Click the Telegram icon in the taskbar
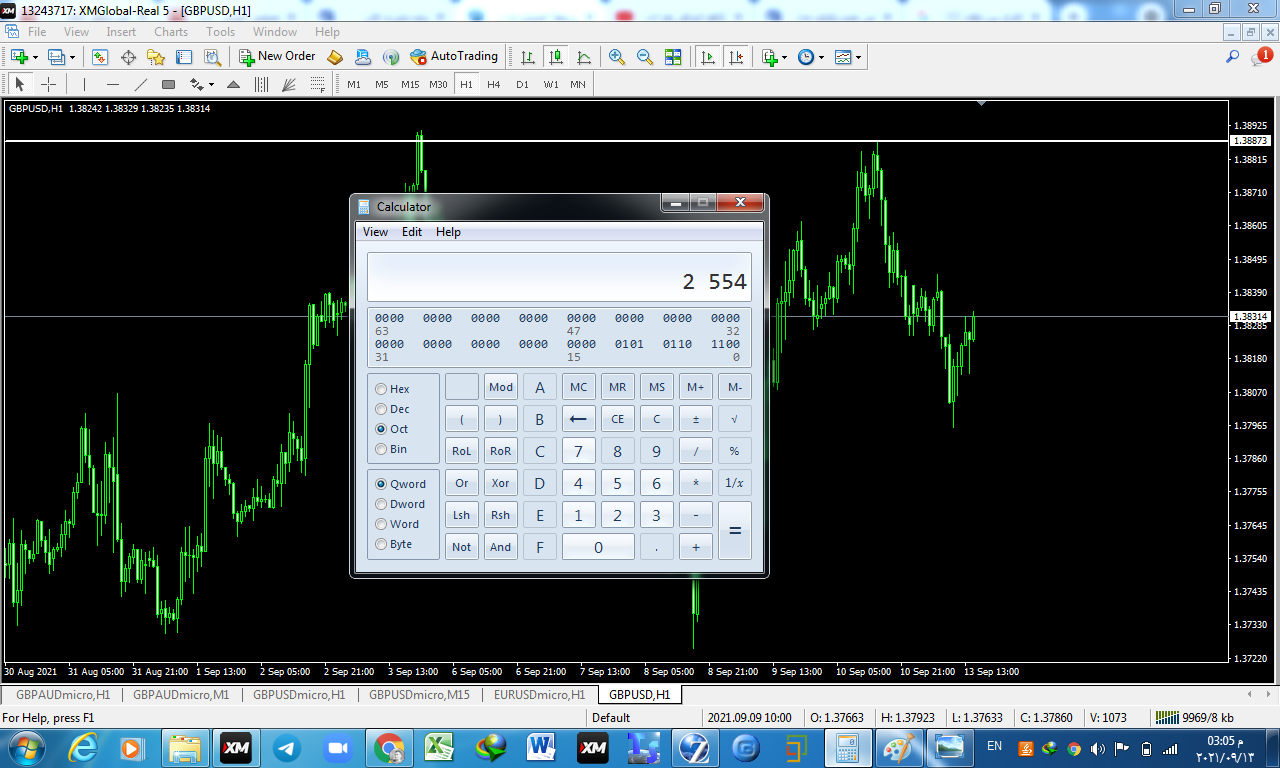This screenshot has height=768, width=1280. [287, 747]
